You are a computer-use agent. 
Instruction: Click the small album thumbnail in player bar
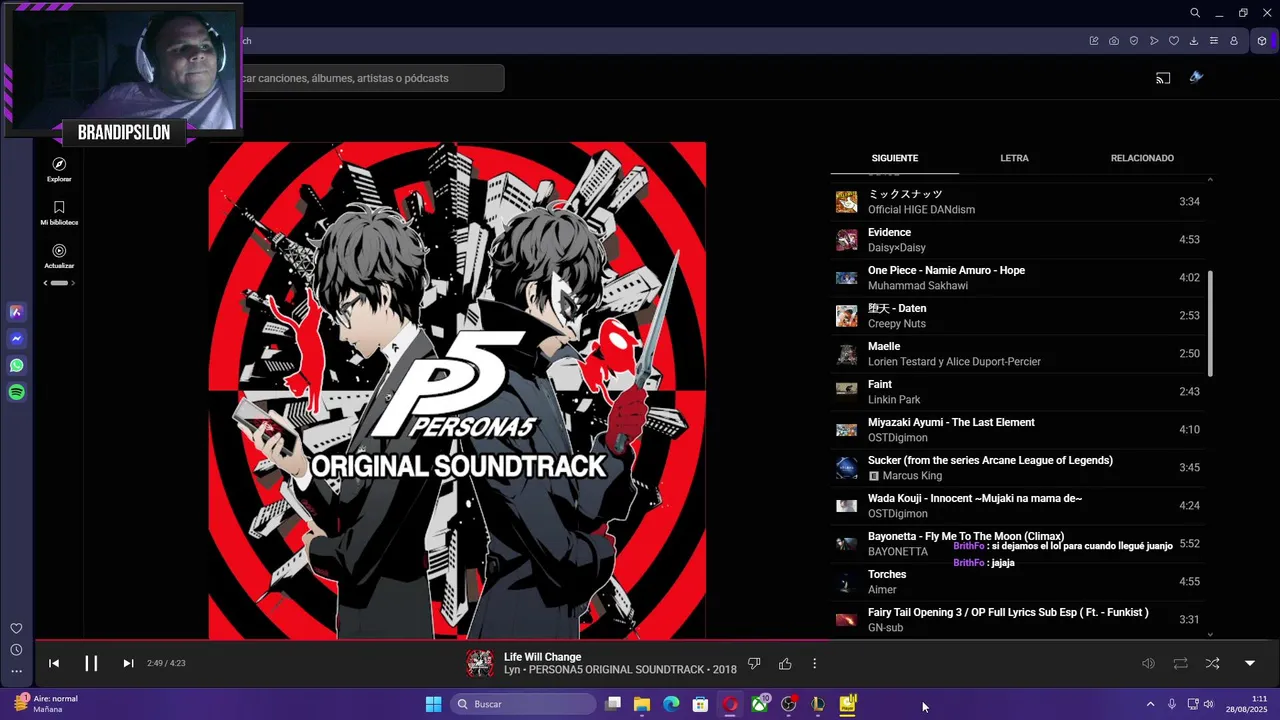[480, 663]
